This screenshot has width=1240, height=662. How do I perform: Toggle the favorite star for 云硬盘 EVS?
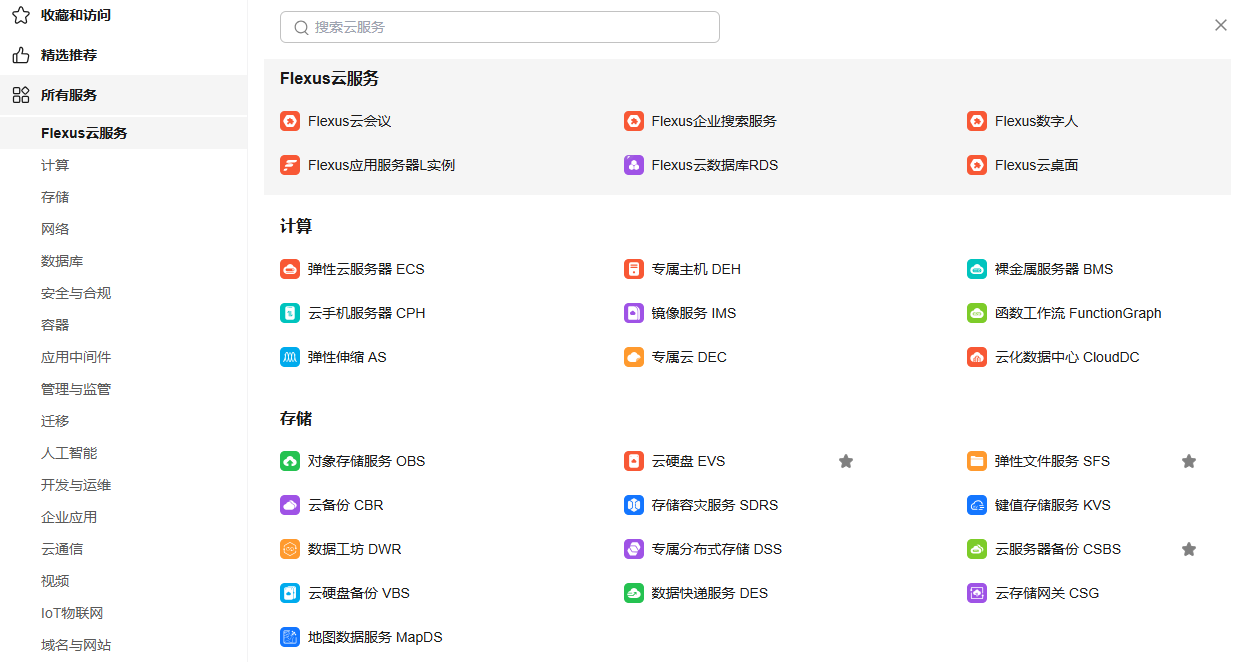coord(846,461)
